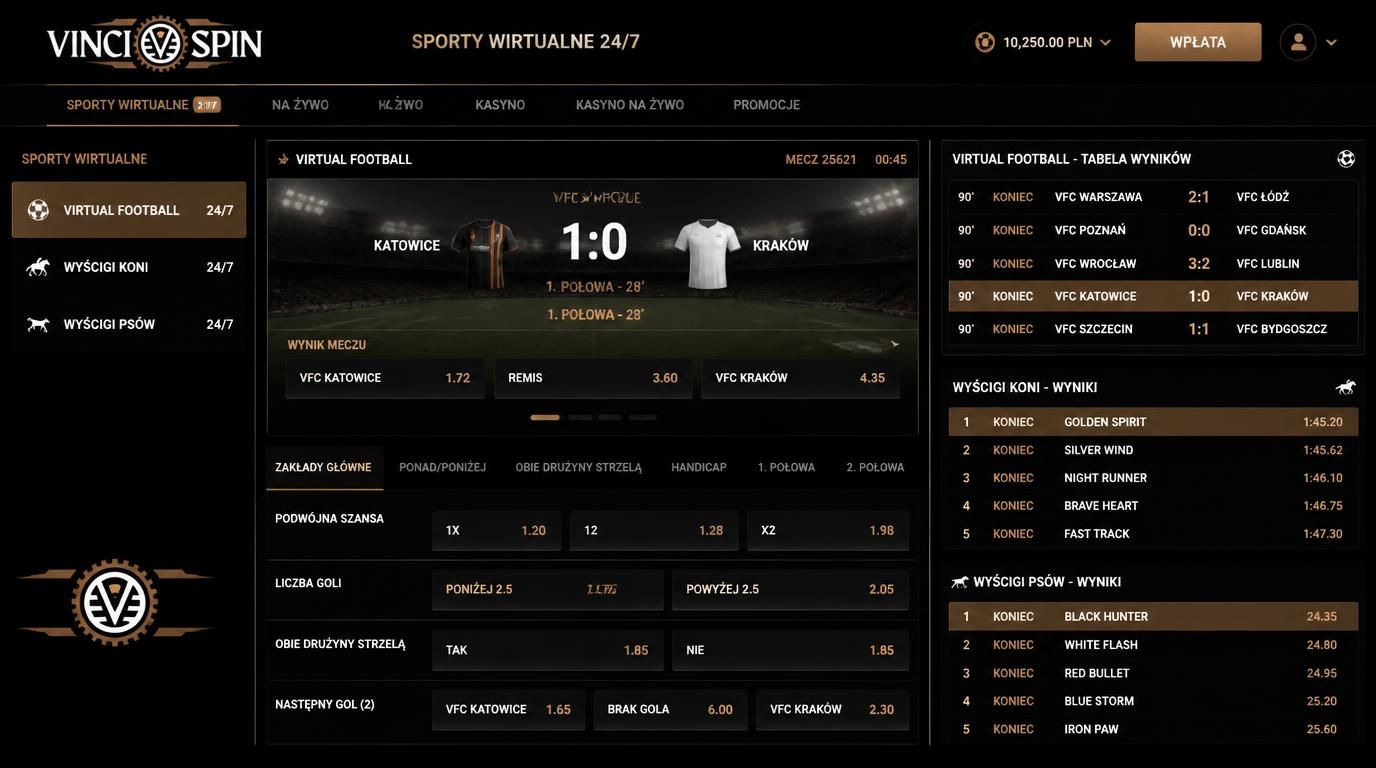
Task: Choose Poniżej 2.5 goals option
Action: (x=548, y=590)
